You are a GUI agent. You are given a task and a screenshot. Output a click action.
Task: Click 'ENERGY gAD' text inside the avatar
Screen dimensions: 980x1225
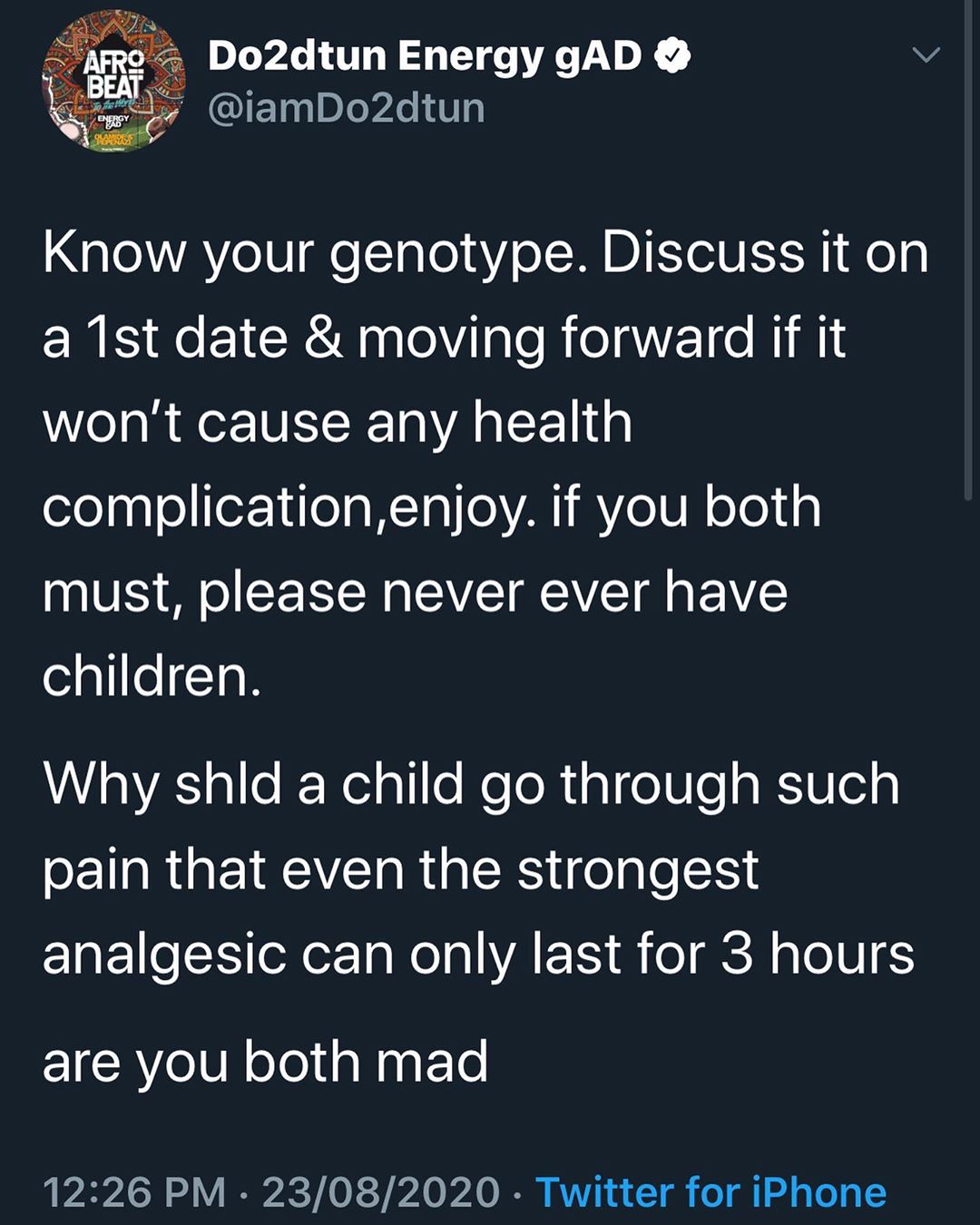(113, 121)
